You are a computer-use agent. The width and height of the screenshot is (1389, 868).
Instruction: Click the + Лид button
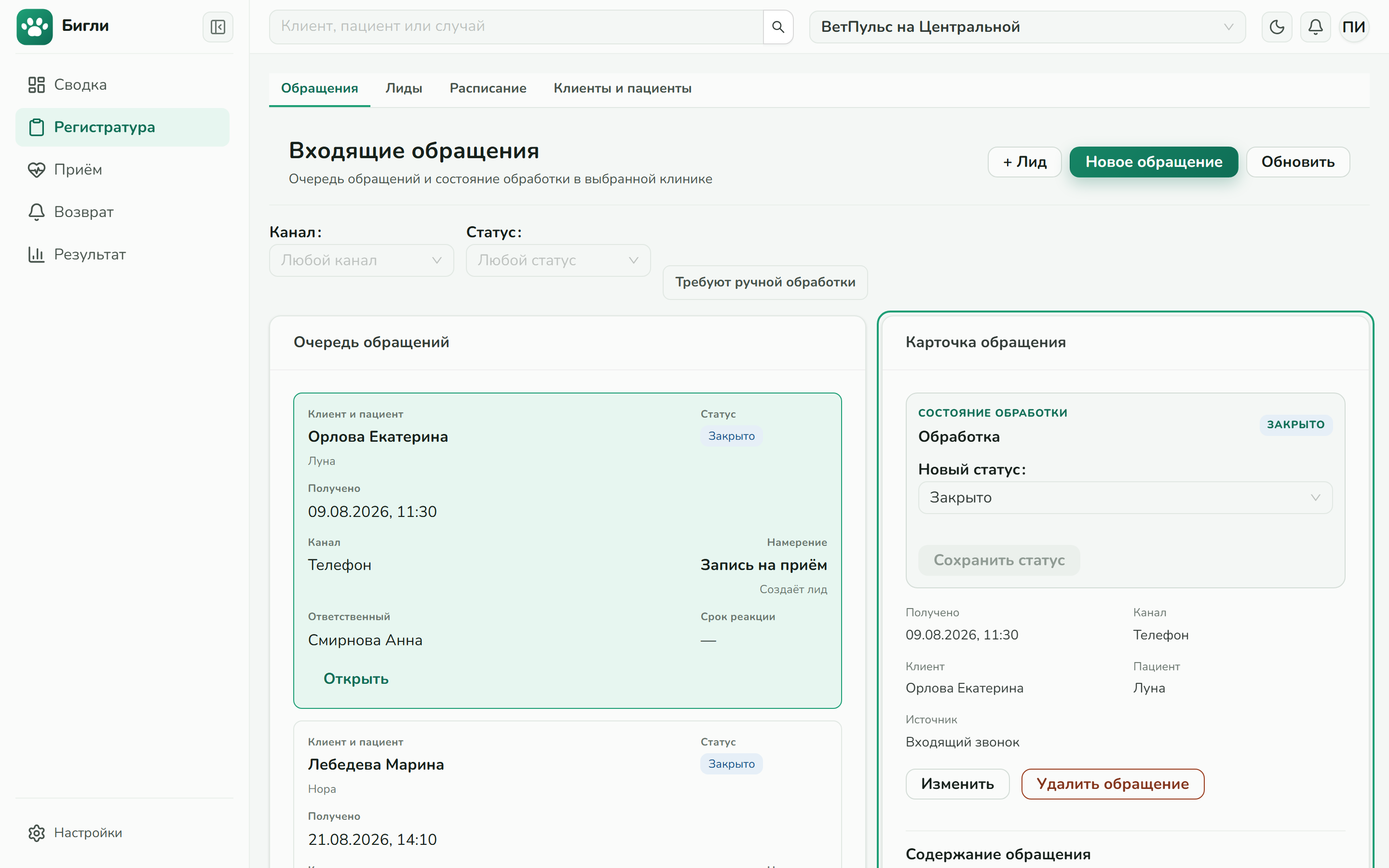[x=1024, y=162]
